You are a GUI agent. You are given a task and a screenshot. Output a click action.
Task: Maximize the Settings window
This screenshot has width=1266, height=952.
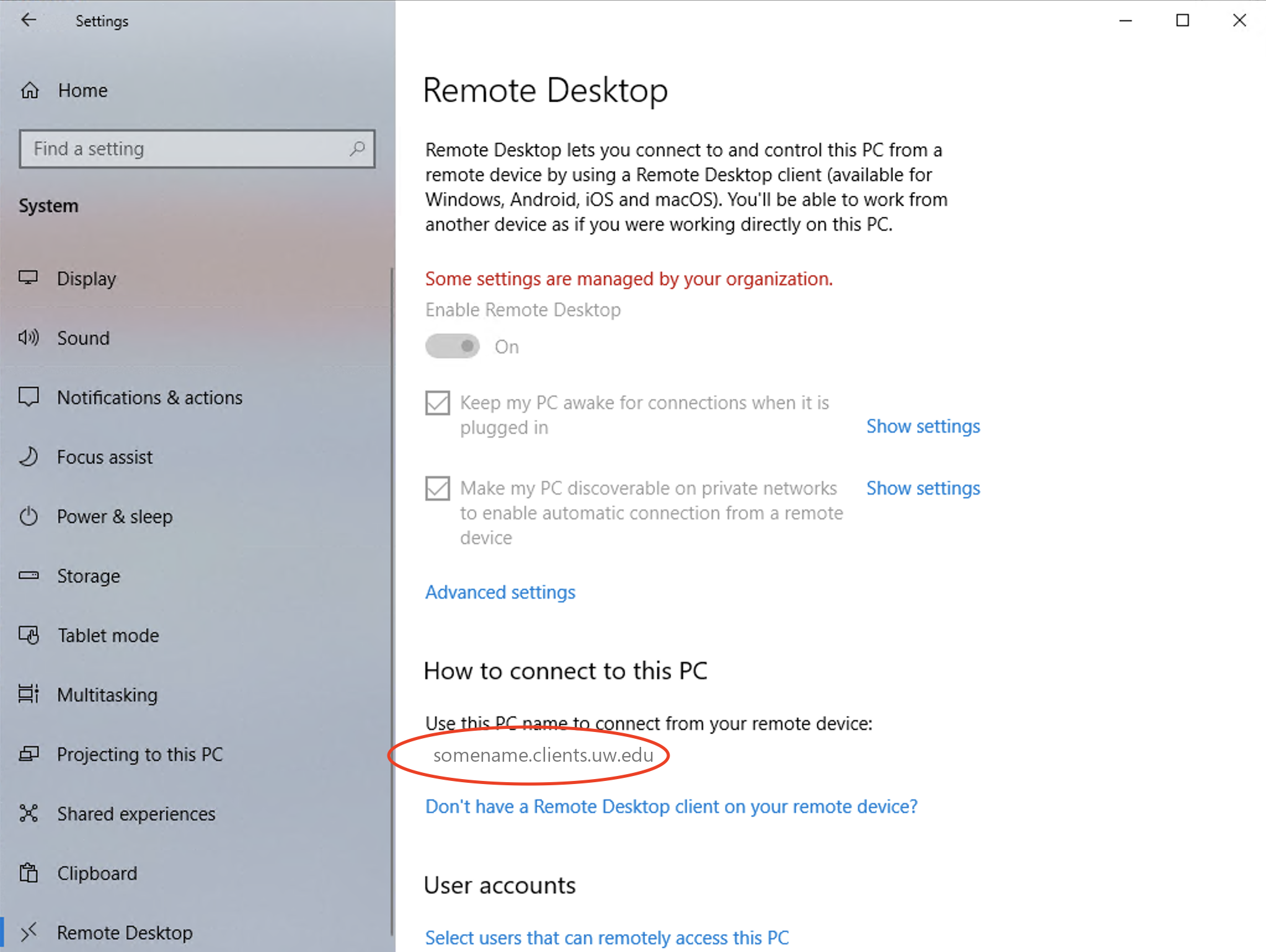coord(1183,20)
